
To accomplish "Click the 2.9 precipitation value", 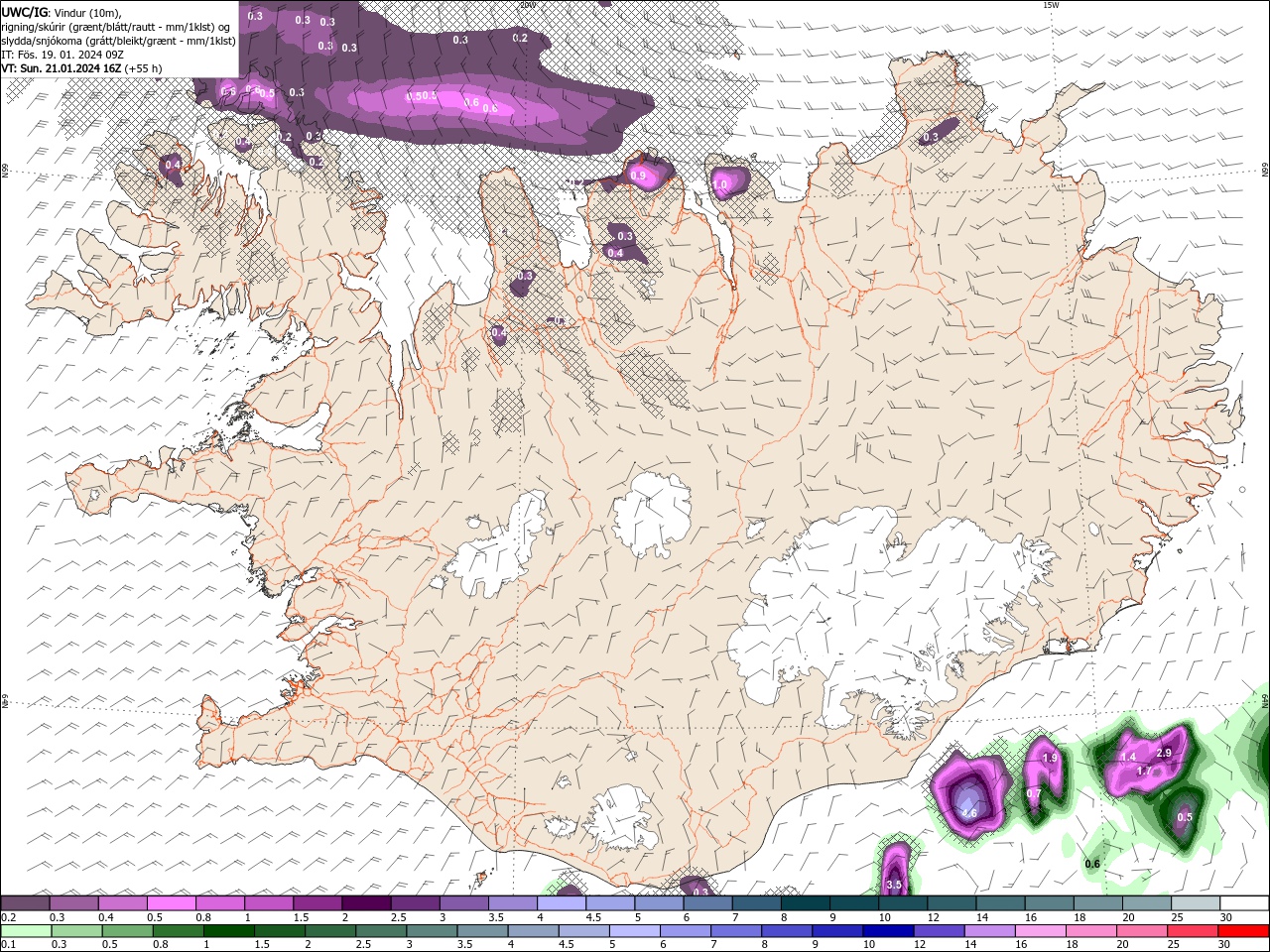I will pyautogui.click(x=1164, y=754).
